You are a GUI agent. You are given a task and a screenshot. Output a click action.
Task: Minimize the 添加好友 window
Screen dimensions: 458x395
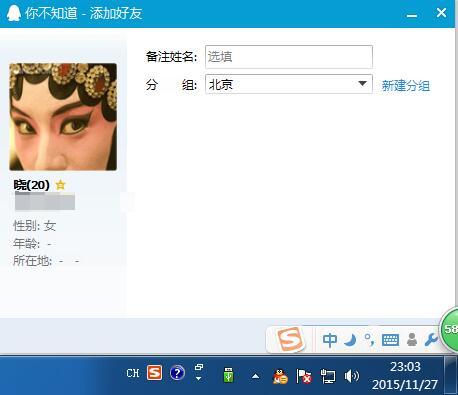(x=412, y=15)
